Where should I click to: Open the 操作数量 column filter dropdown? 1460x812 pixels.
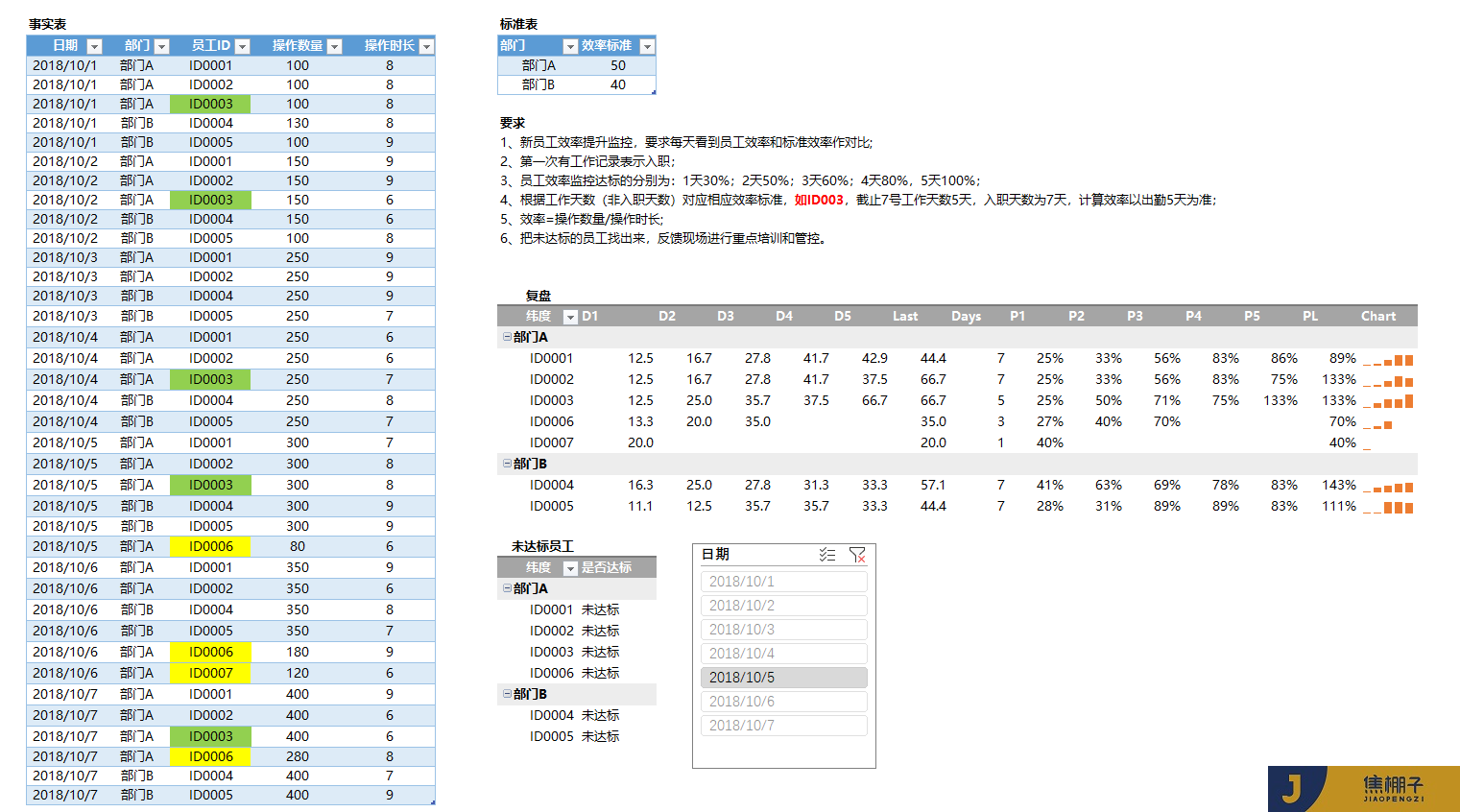(x=334, y=46)
